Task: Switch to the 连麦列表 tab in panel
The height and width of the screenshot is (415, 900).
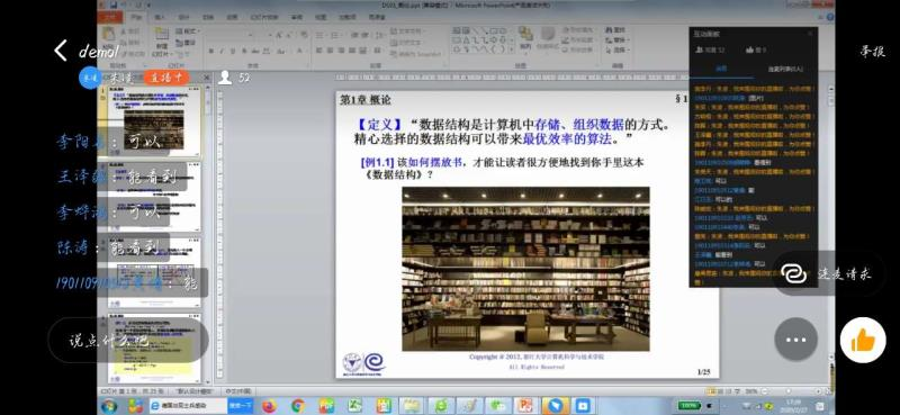Action: [786, 69]
